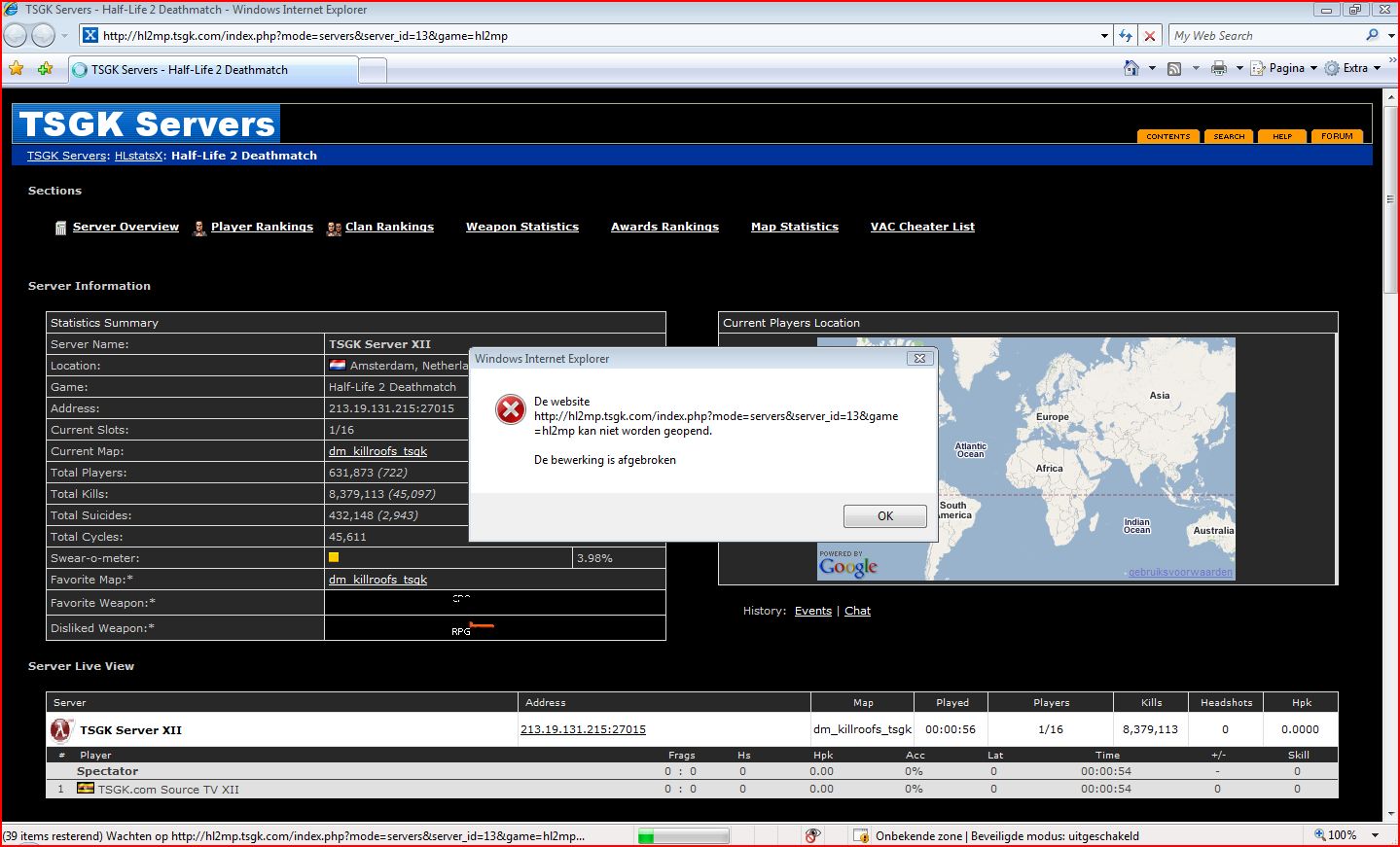This screenshot has height=847, width=1400.
Task: Click Add to Favorites star-plus icon
Action: click(x=45, y=68)
